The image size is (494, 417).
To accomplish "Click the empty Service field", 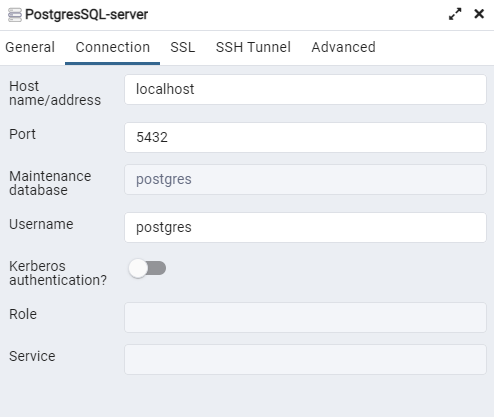I will click(x=305, y=360).
